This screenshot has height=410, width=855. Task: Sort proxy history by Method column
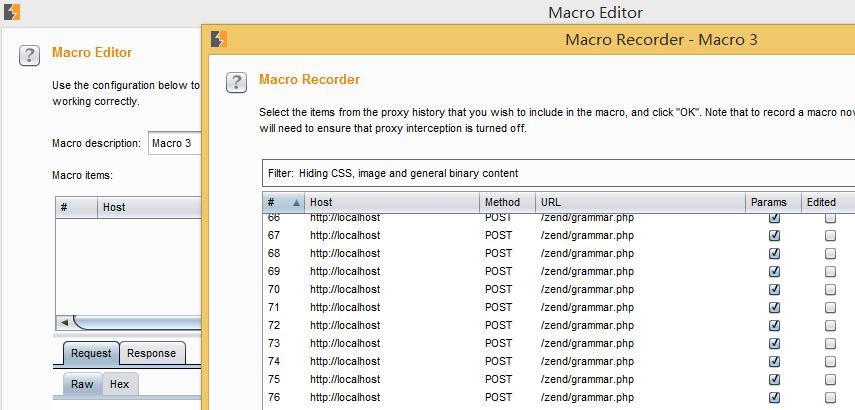(507, 202)
